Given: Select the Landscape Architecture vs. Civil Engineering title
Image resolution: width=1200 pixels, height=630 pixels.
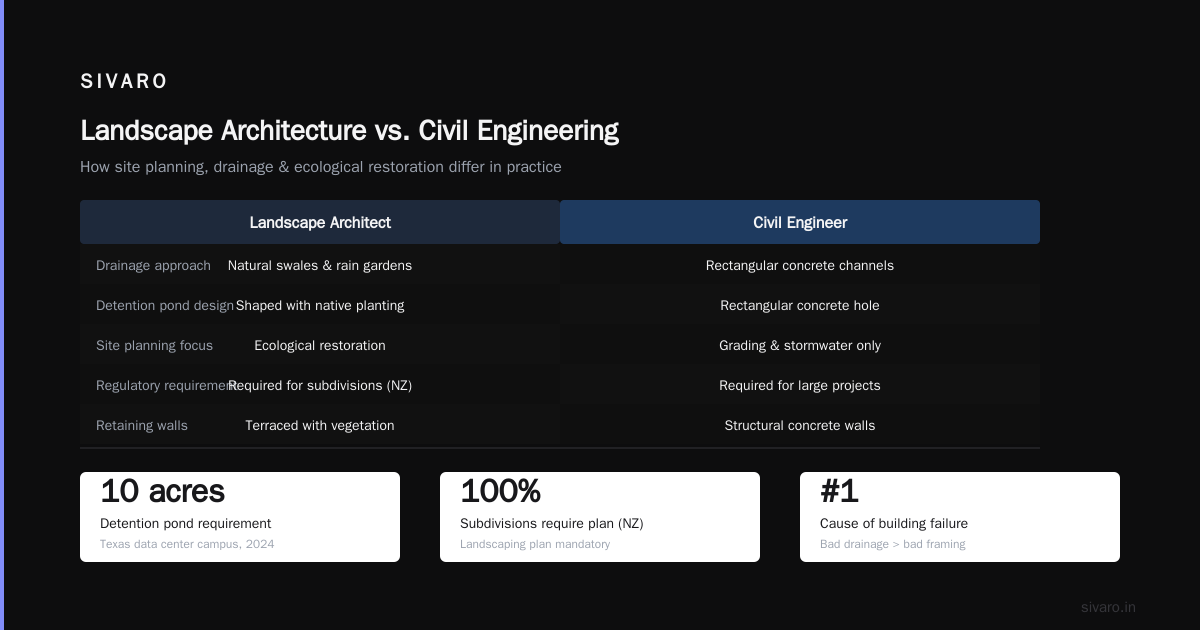Looking at the screenshot, I should pyautogui.click(x=349, y=131).
